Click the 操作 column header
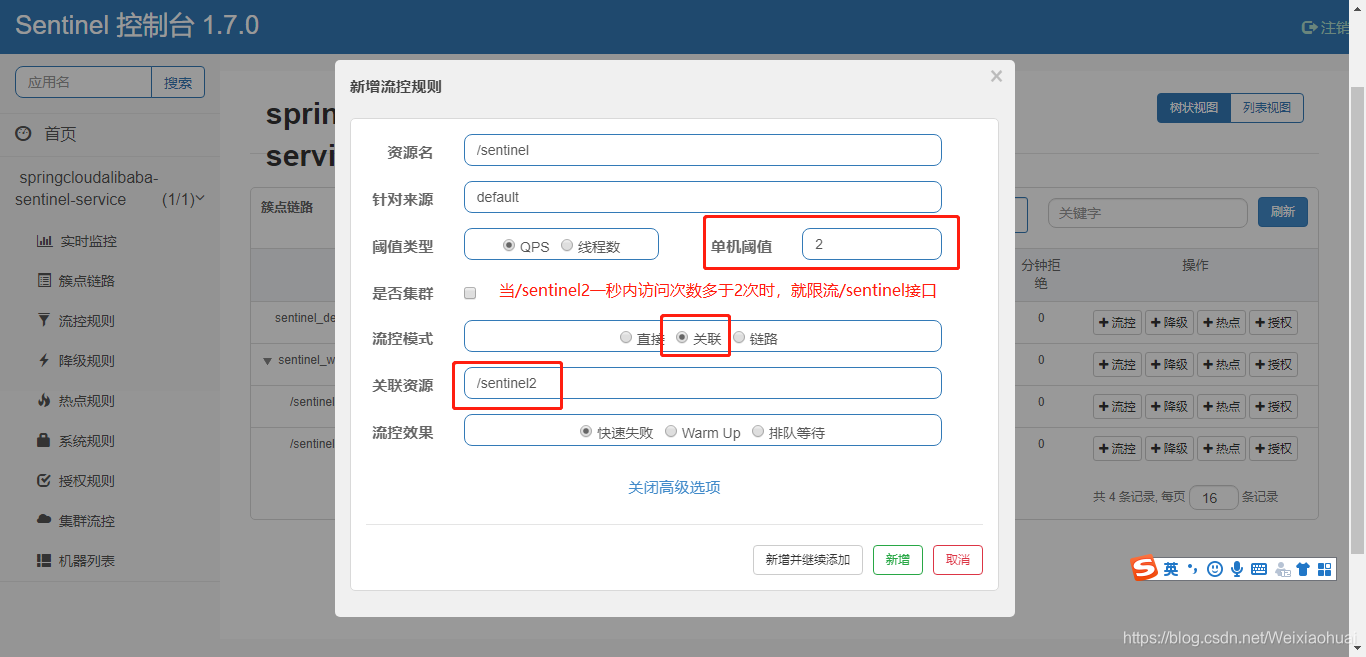The height and width of the screenshot is (657, 1366). point(1195,265)
